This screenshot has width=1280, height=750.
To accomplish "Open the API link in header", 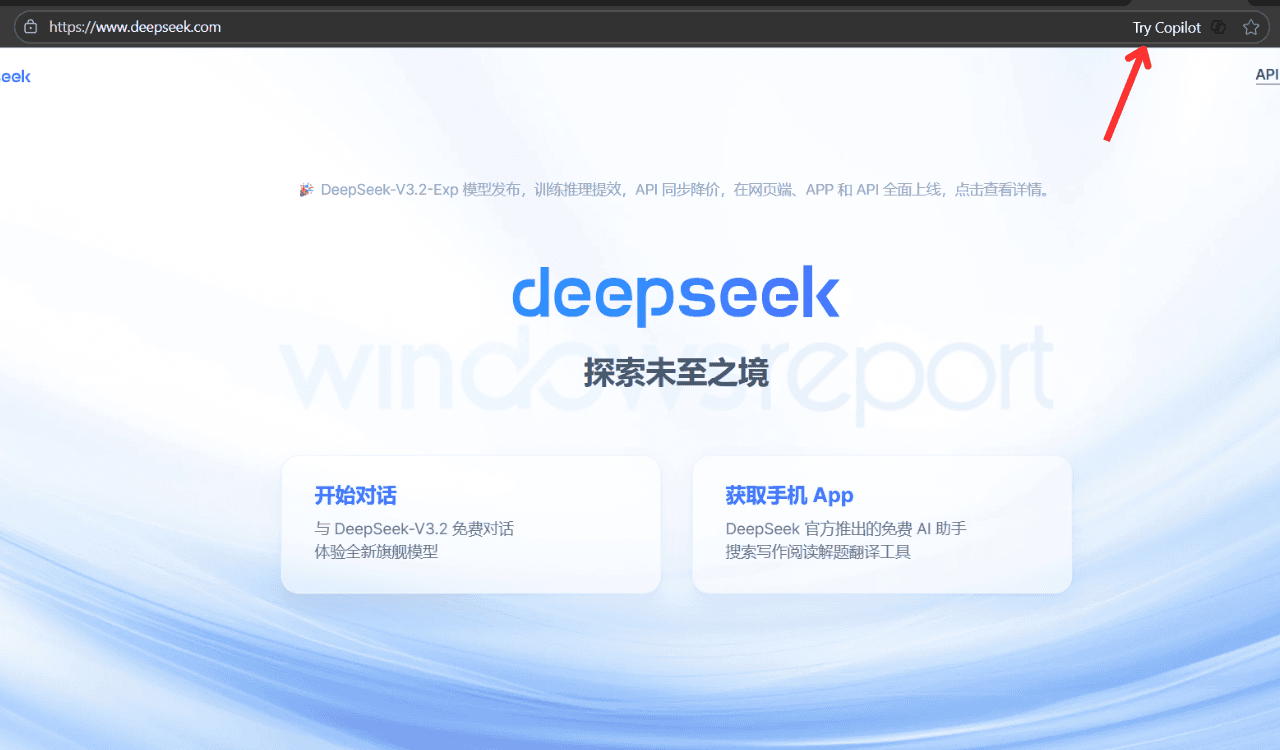I will click(1266, 75).
